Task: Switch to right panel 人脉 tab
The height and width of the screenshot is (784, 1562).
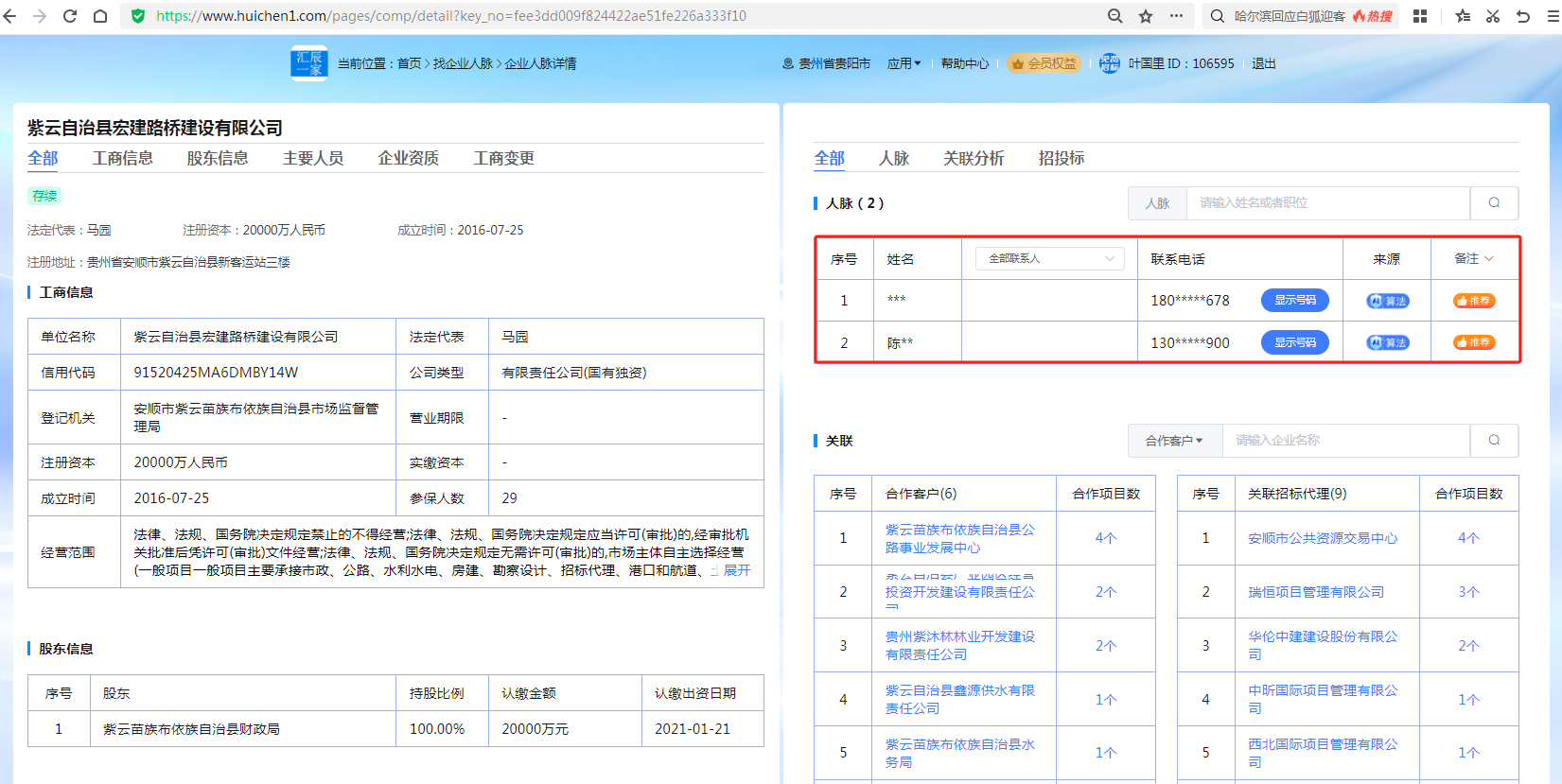Action: pyautogui.click(x=894, y=158)
